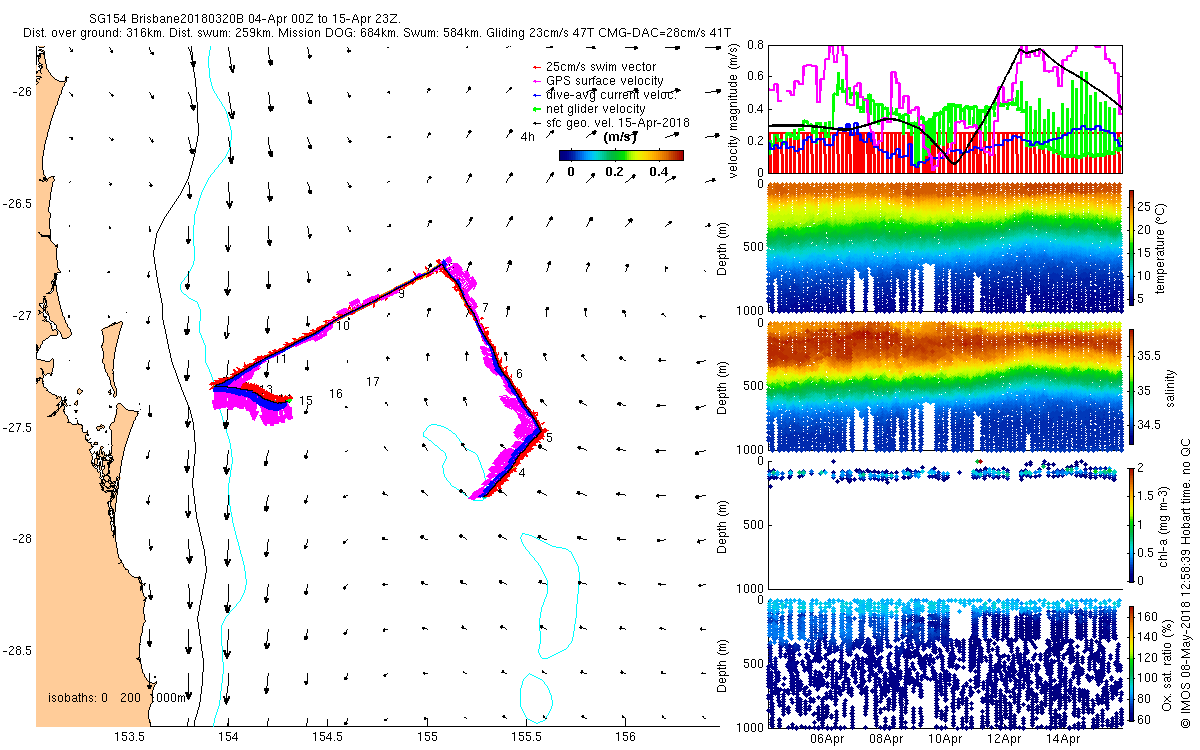Click latitude label -26.5 on the map axis
This screenshot has height=750, width=1200.
(18, 204)
